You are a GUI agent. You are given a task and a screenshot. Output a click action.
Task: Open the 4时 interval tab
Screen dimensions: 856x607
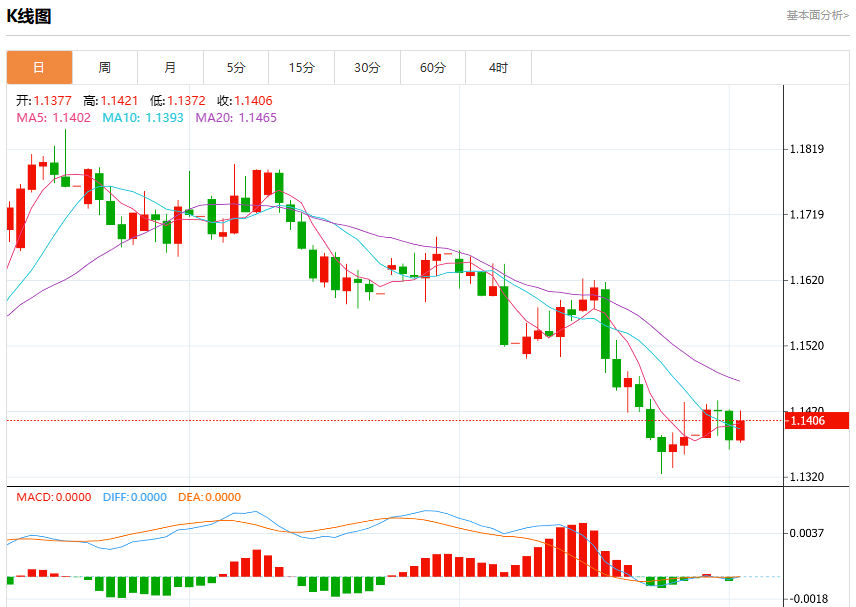point(498,68)
